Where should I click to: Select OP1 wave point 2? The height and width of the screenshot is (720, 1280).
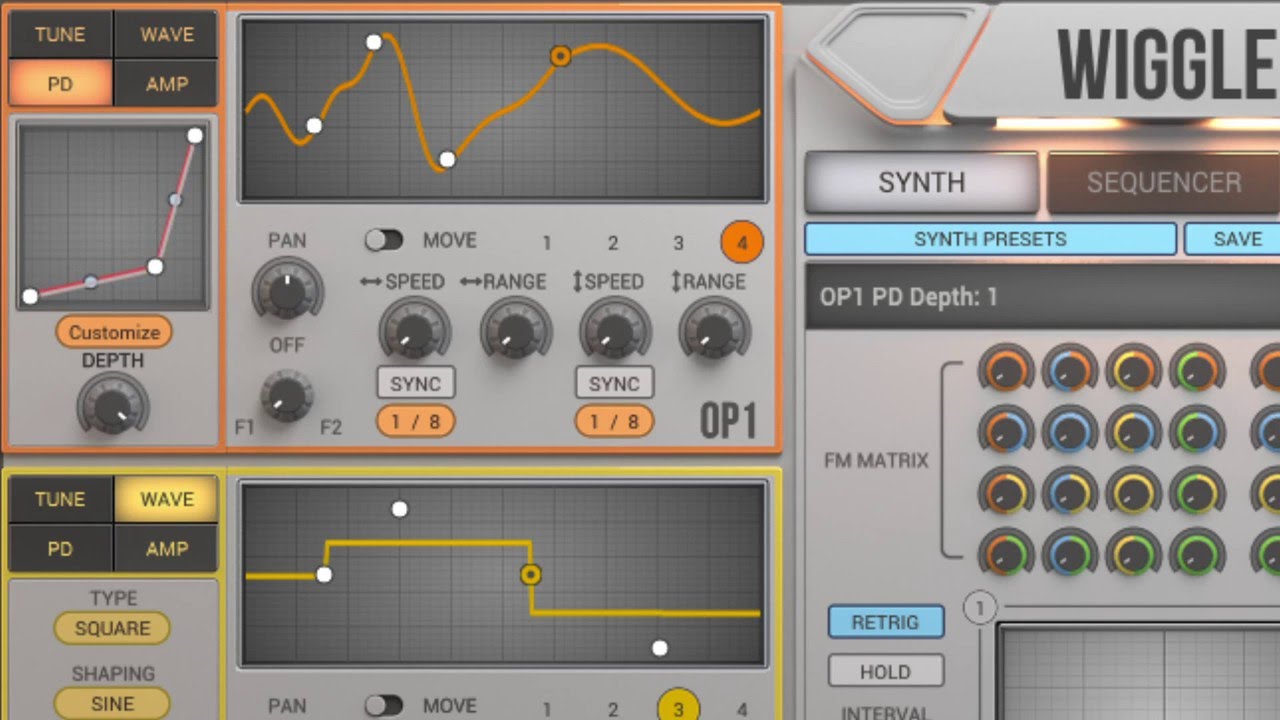click(613, 242)
